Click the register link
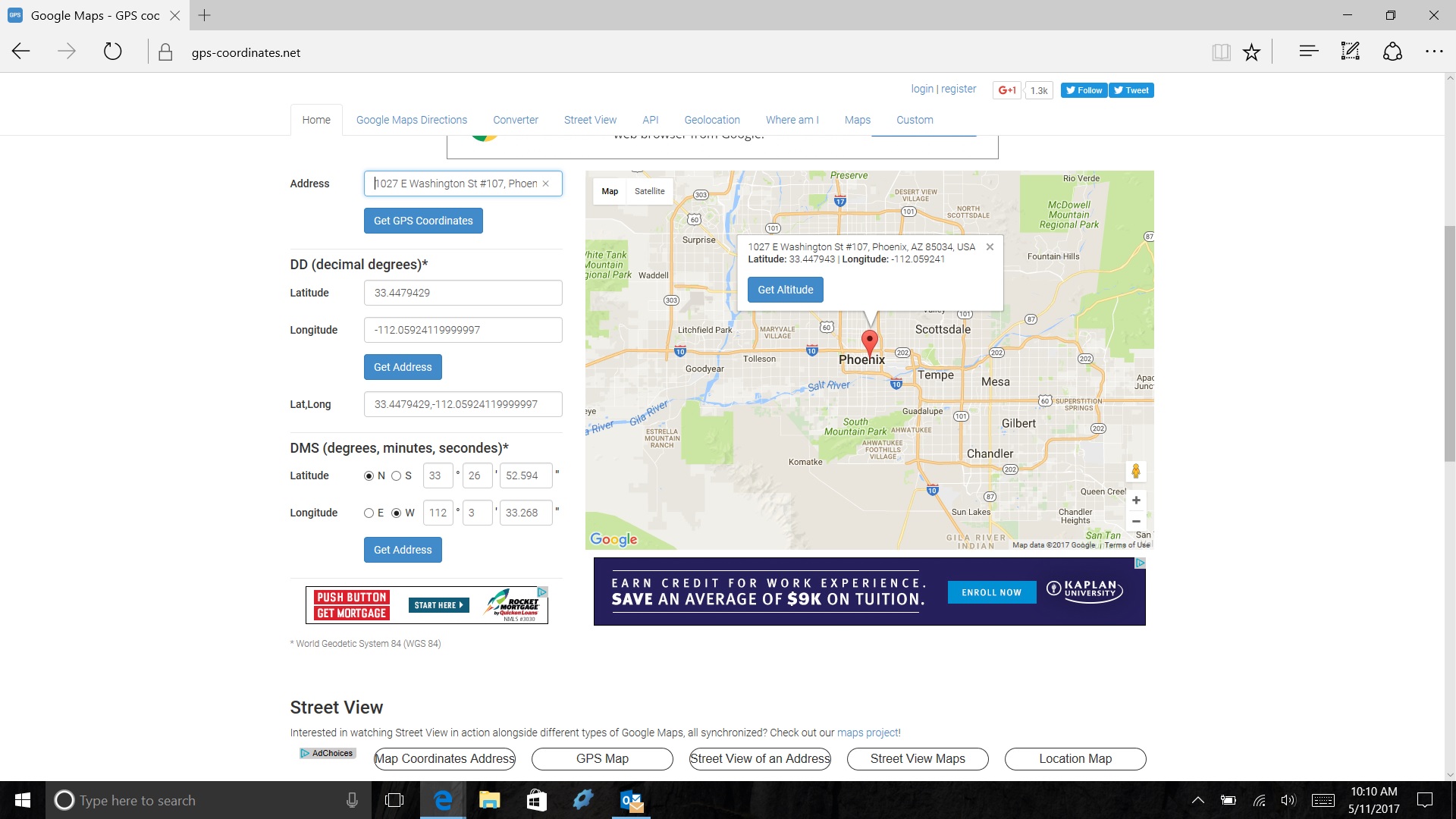This screenshot has width=1456, height=819. (x=959, y=89)
